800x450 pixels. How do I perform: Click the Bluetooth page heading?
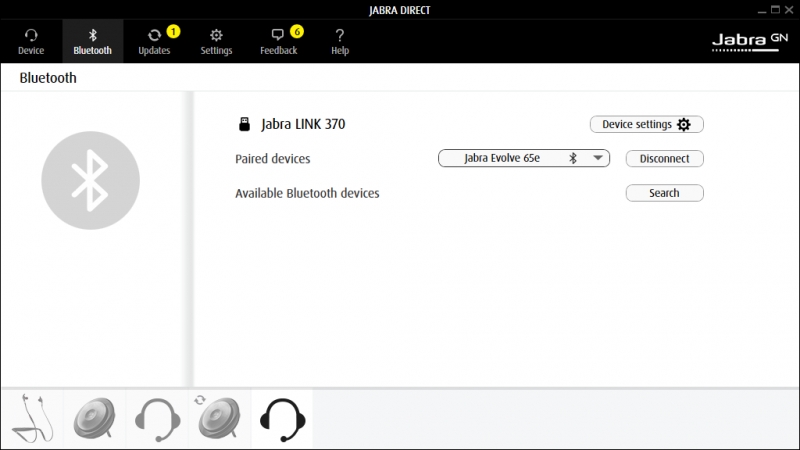point(48,78)
